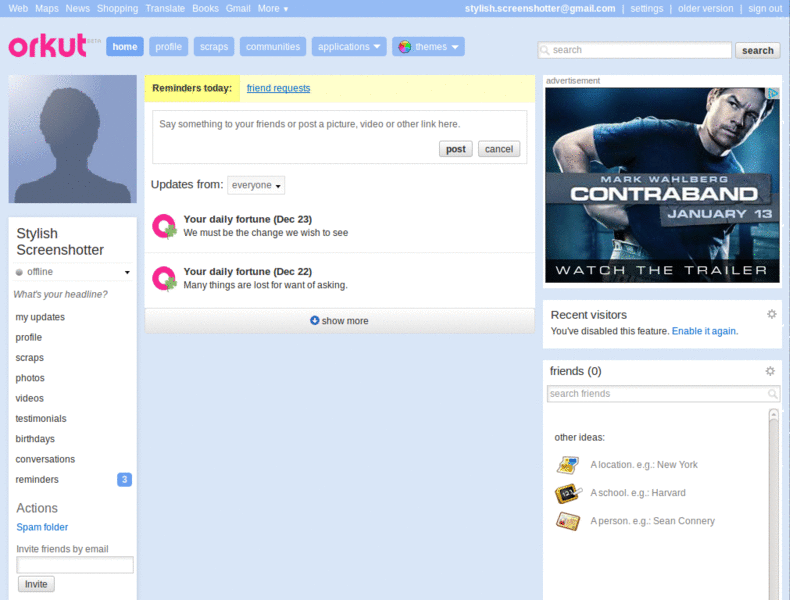Click the Web link in top bar
The image size is (800, 600).
pos(18,9)
